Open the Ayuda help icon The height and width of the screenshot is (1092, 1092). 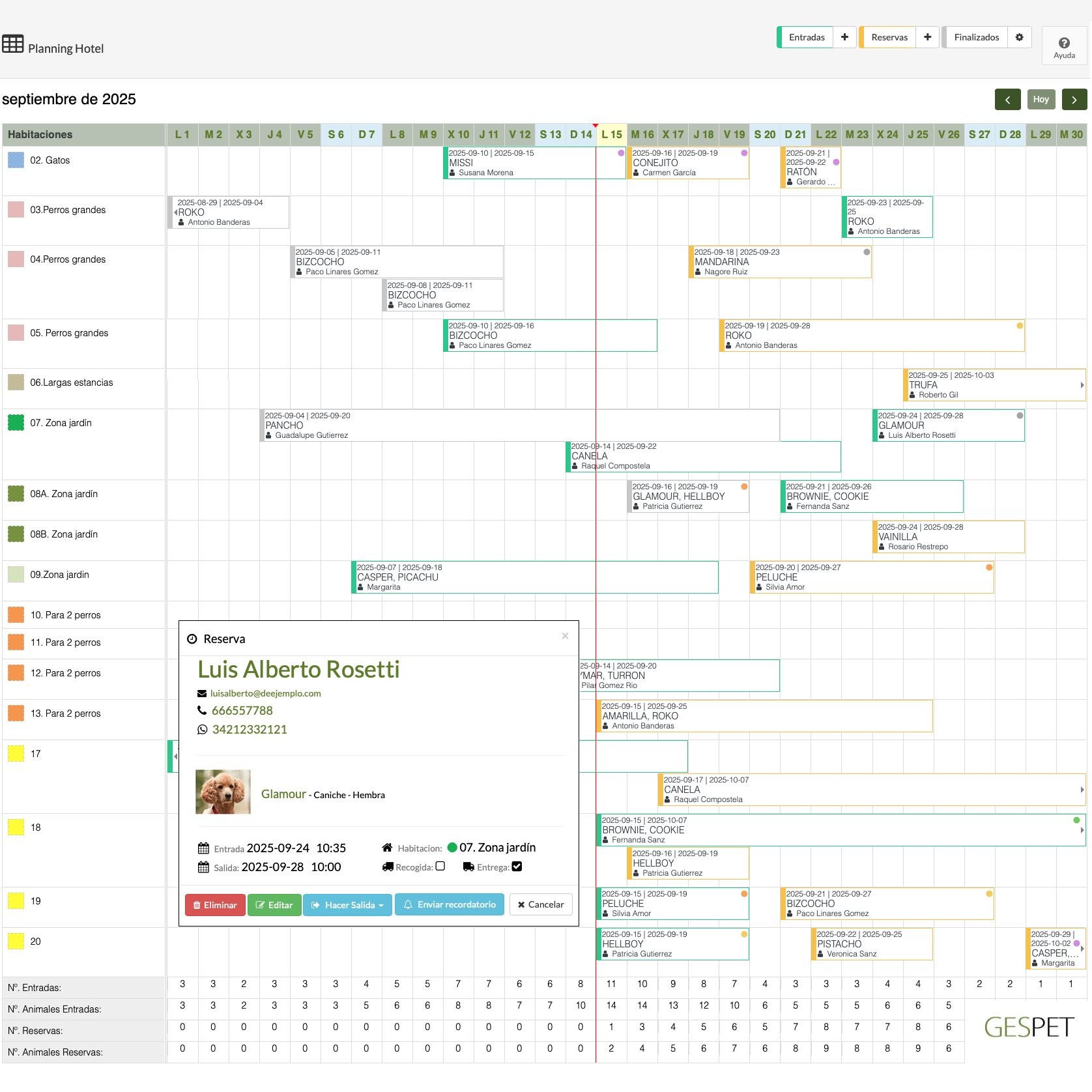pyautogui.click(x=1064, y=45)
